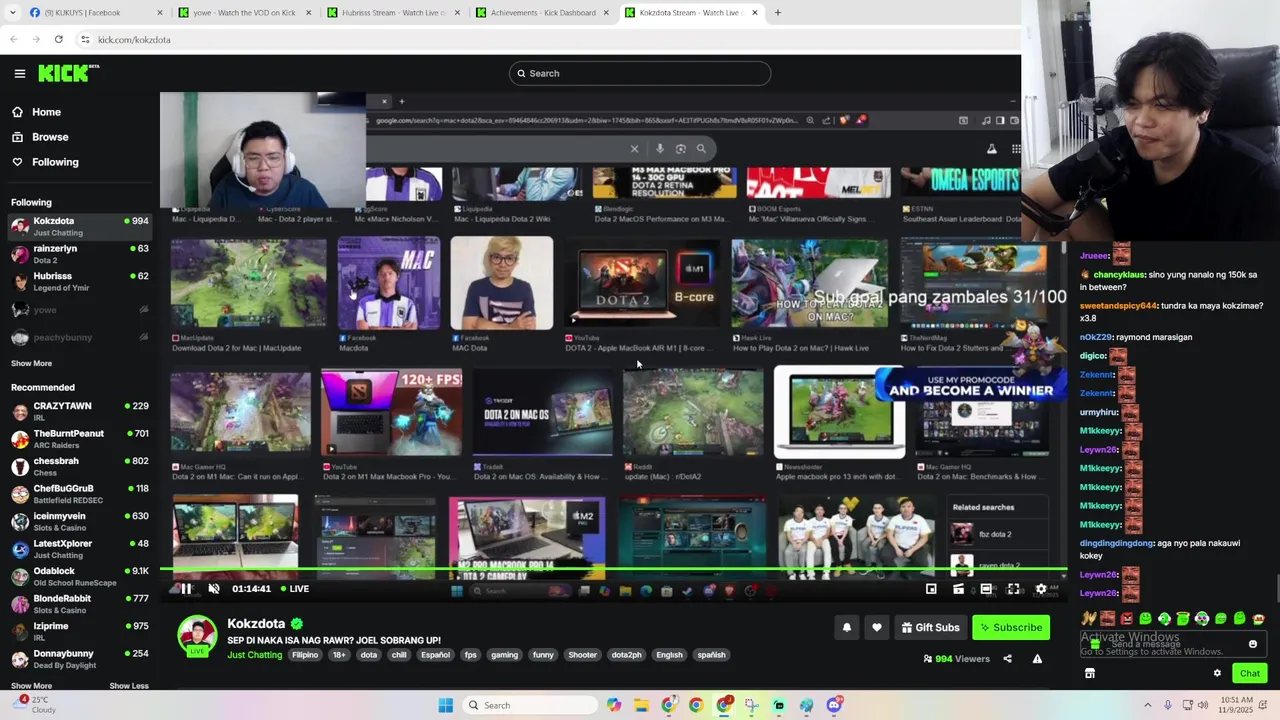Send message with the Chat button

point(1249,674)
